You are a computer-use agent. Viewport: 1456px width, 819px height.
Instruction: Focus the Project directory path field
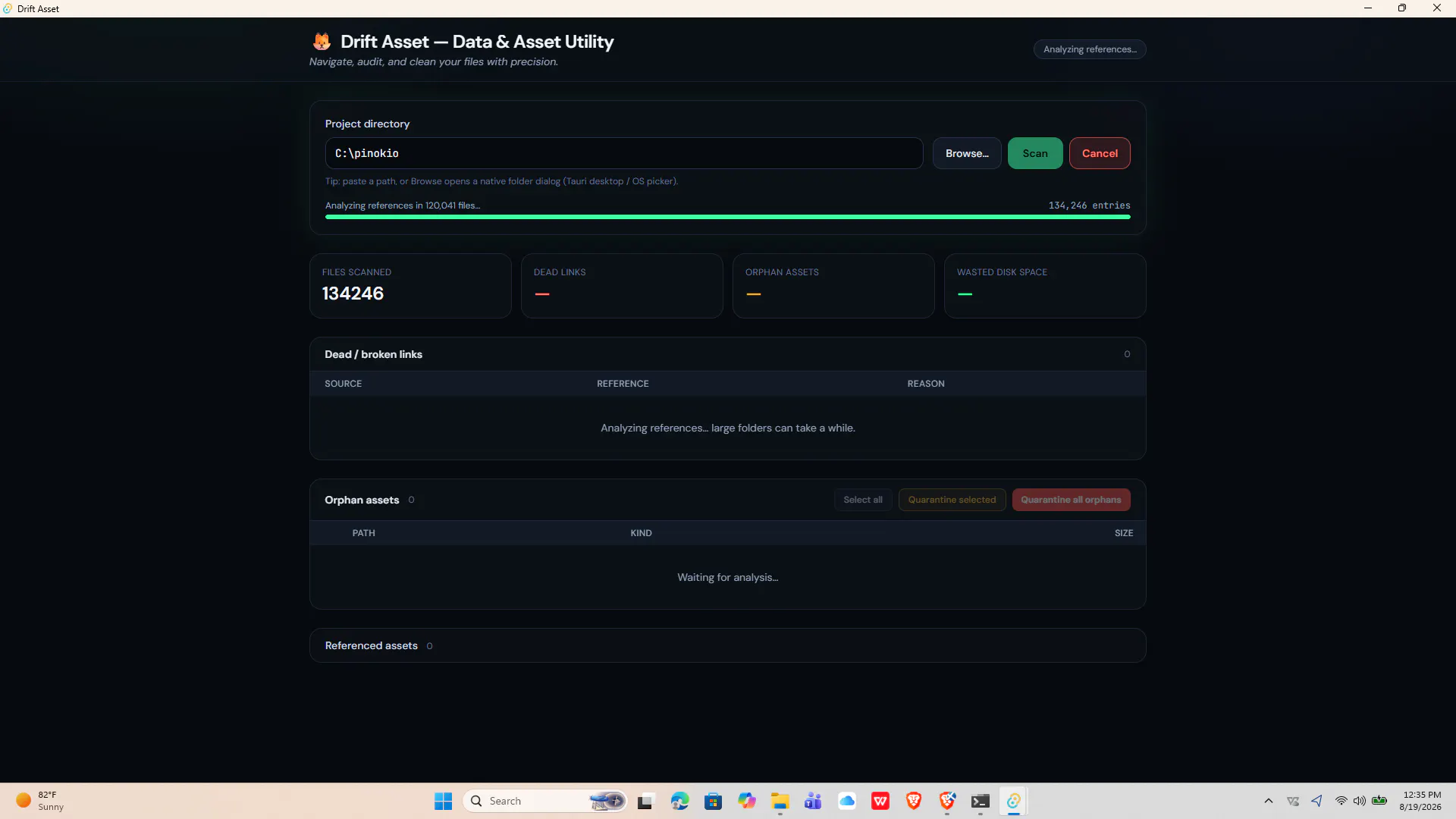click(x=624, y=153)
